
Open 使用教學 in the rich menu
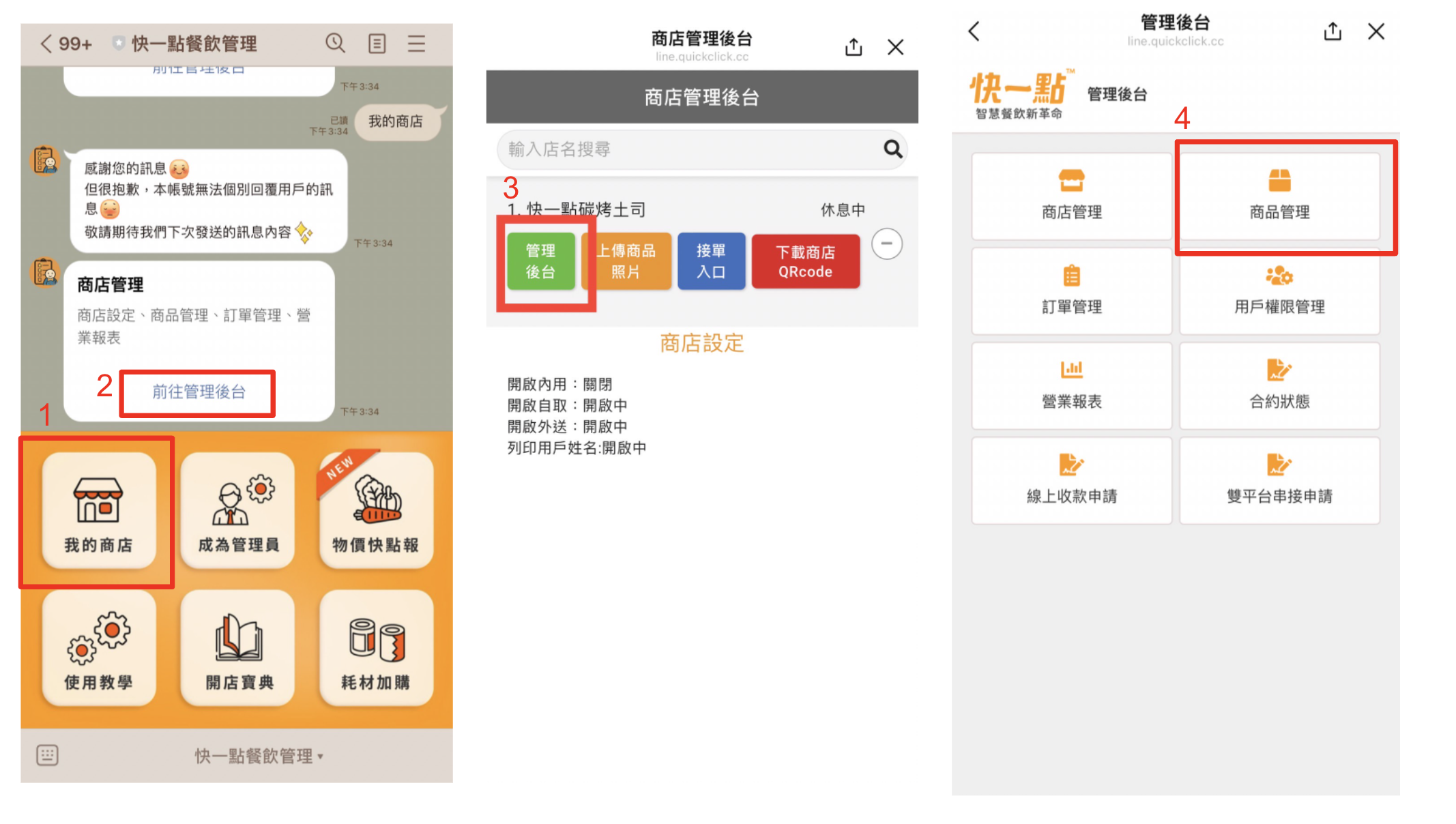pyautogui.click(x=99, y=648)
